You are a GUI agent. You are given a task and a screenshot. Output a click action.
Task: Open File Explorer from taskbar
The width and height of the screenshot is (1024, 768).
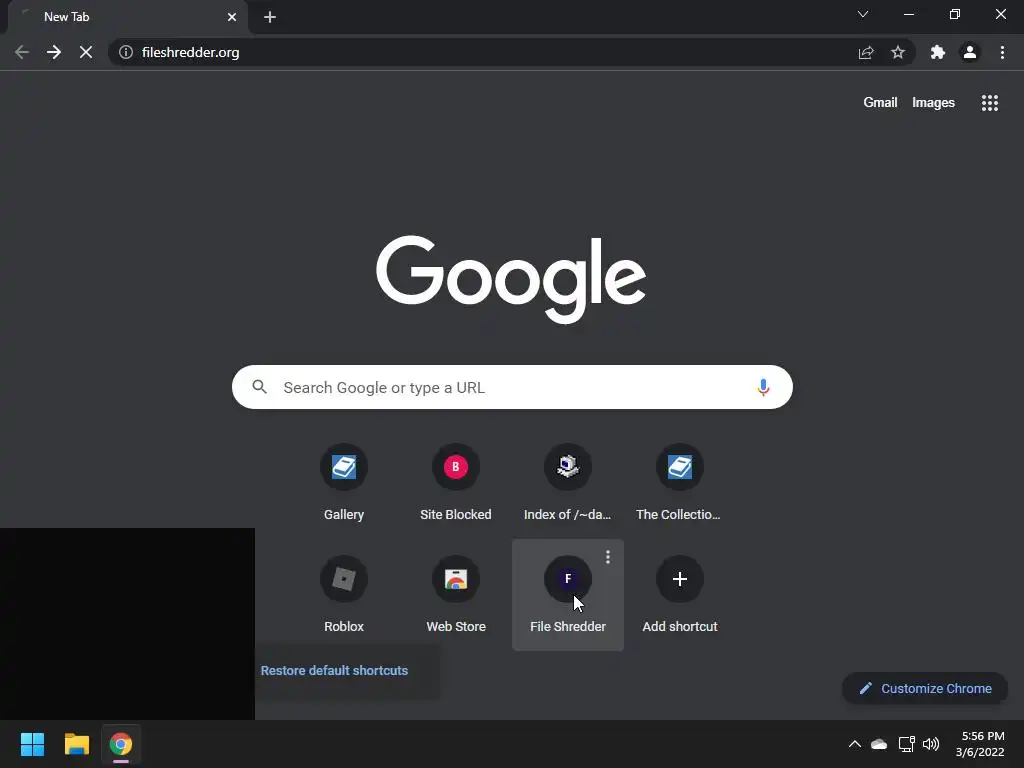click(76, 744)
